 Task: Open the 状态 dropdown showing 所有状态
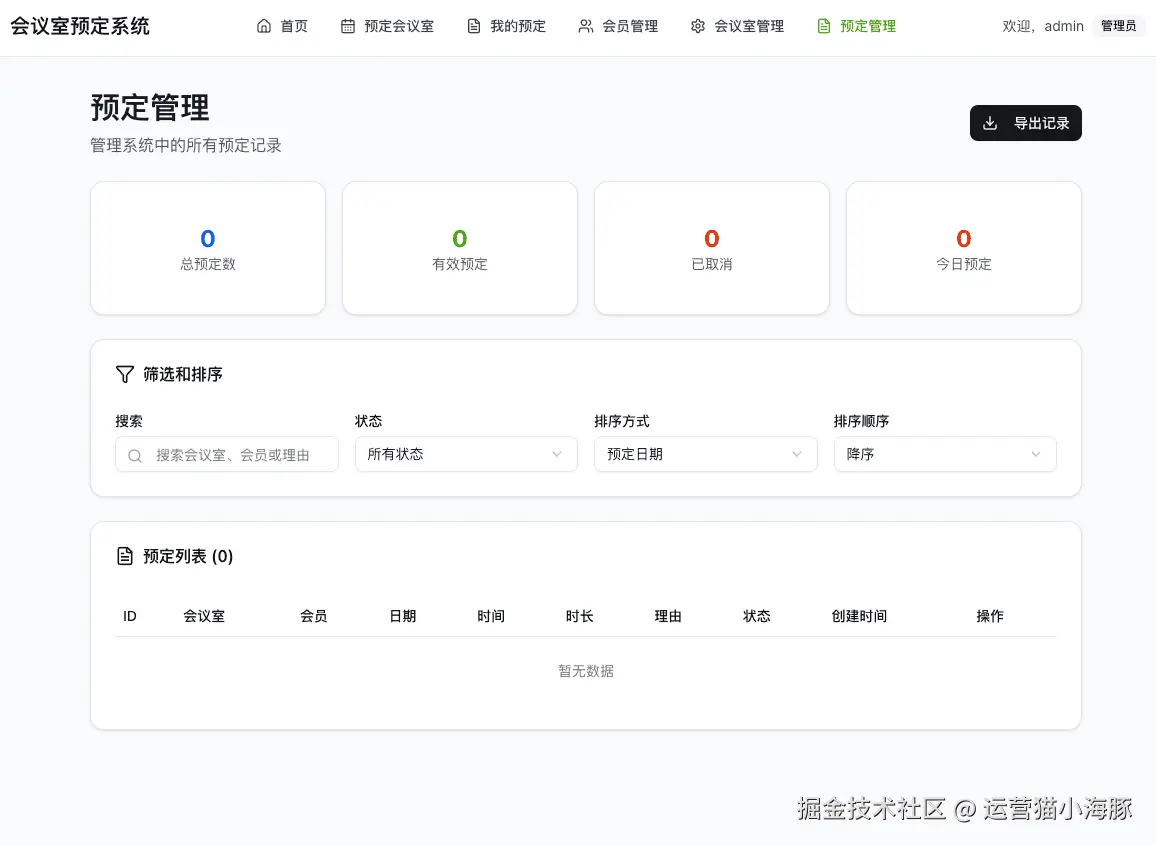tap(466, 454)
